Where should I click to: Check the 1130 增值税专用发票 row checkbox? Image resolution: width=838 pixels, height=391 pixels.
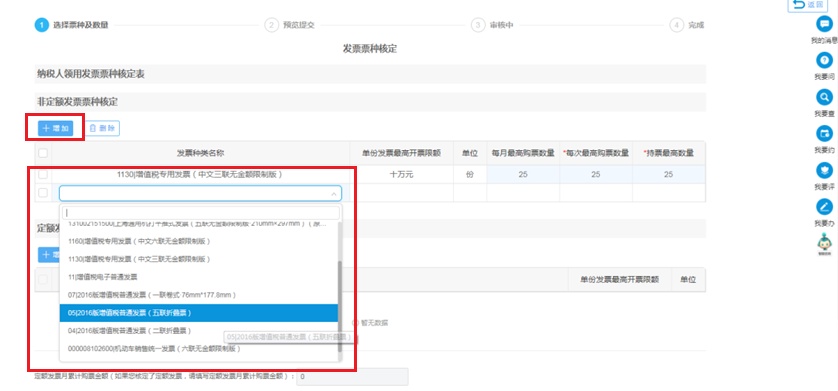pyautogui.click(x=43, y=174)
